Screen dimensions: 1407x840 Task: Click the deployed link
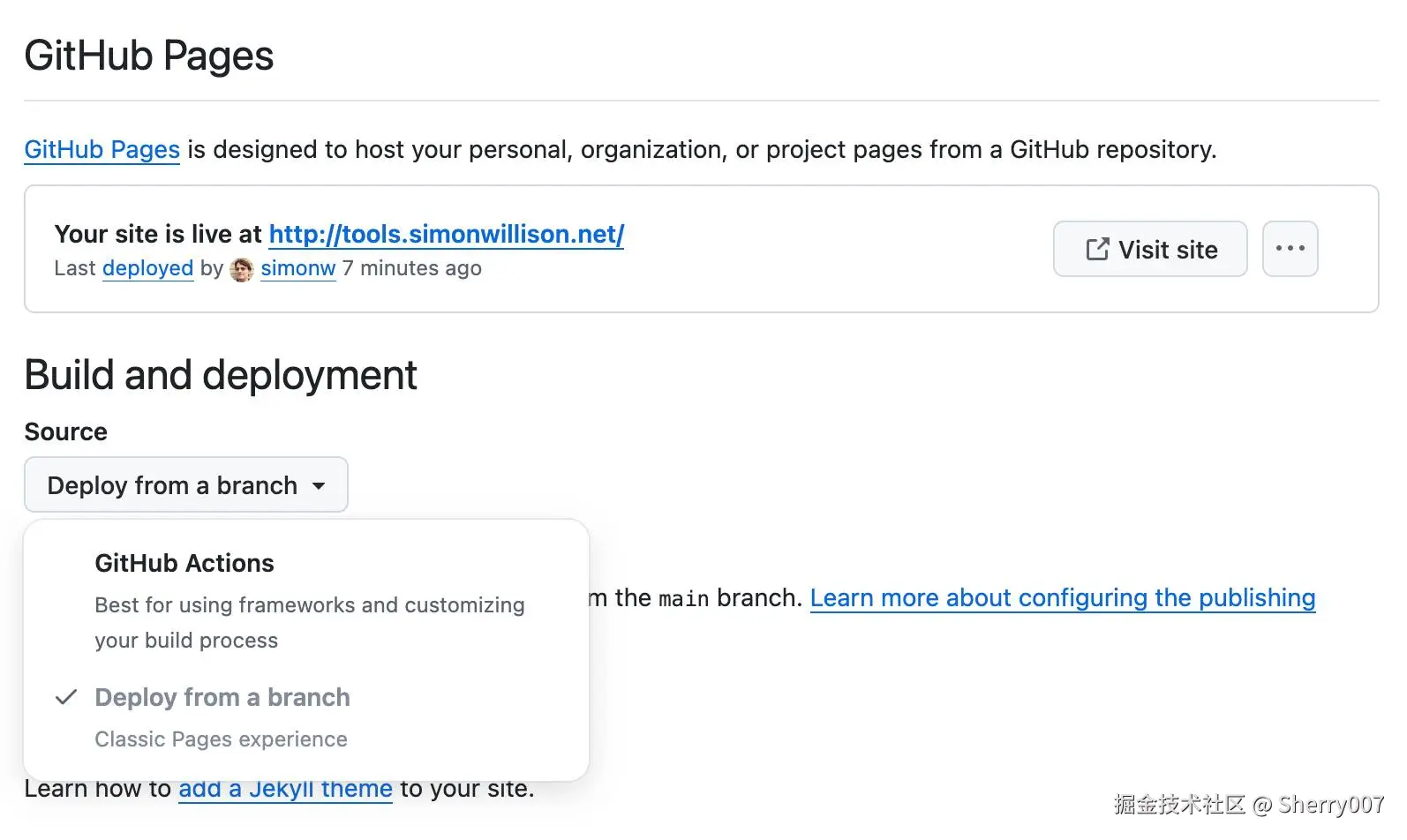(x=147, y=268)
